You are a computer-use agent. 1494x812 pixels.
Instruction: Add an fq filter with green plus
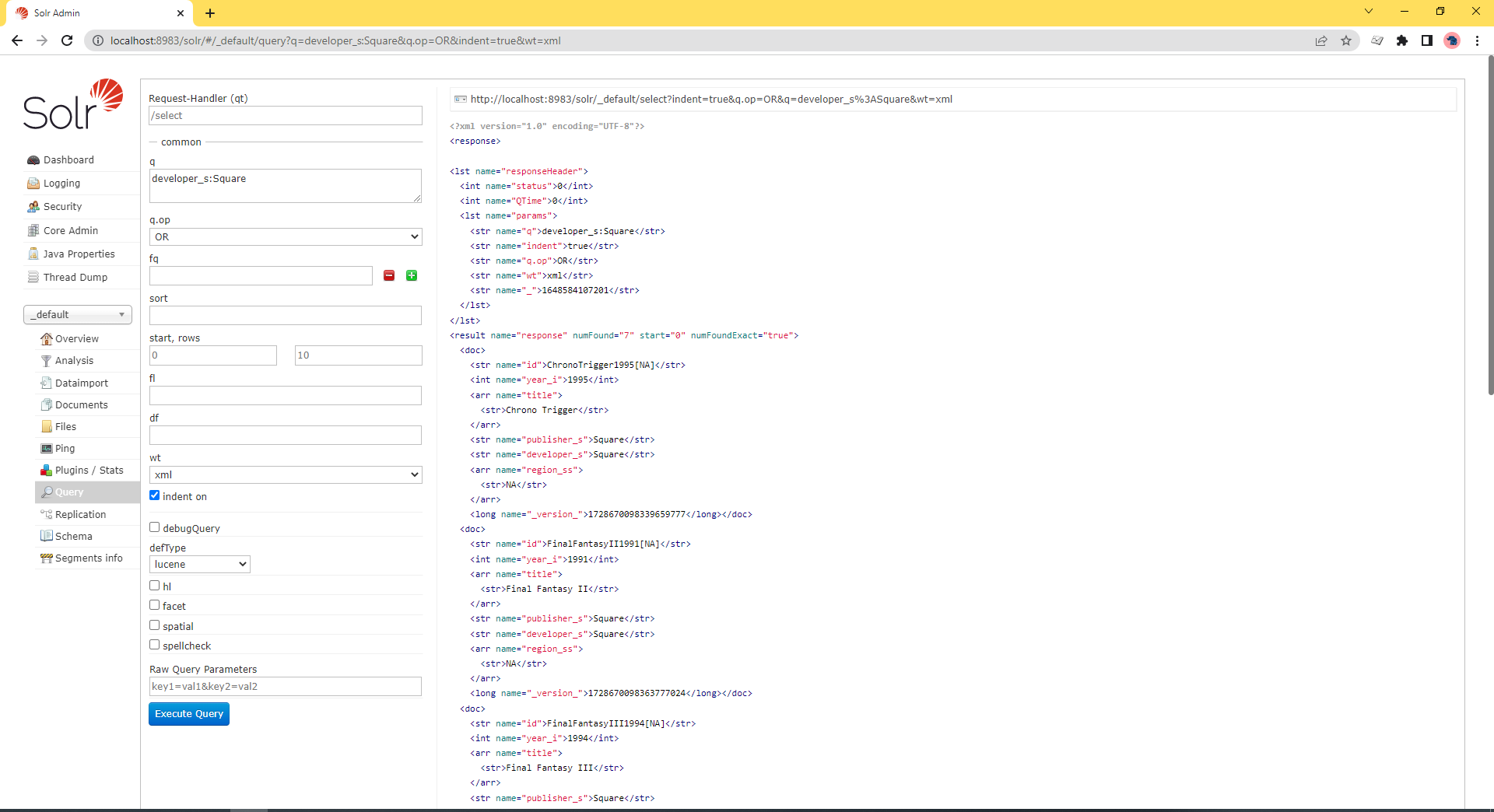412,275
